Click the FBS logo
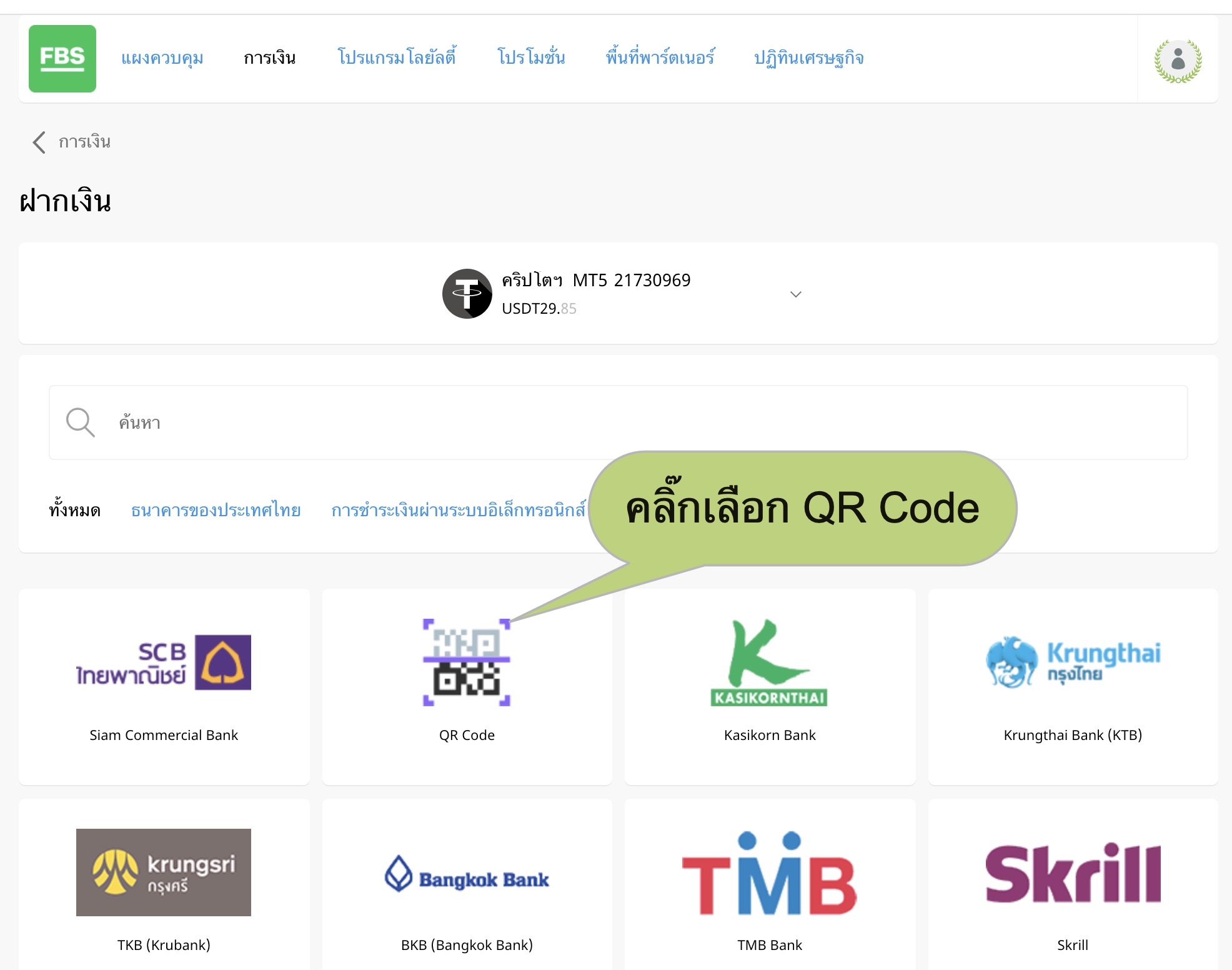This screenshot has height=970, width=1232. [62, 59]
